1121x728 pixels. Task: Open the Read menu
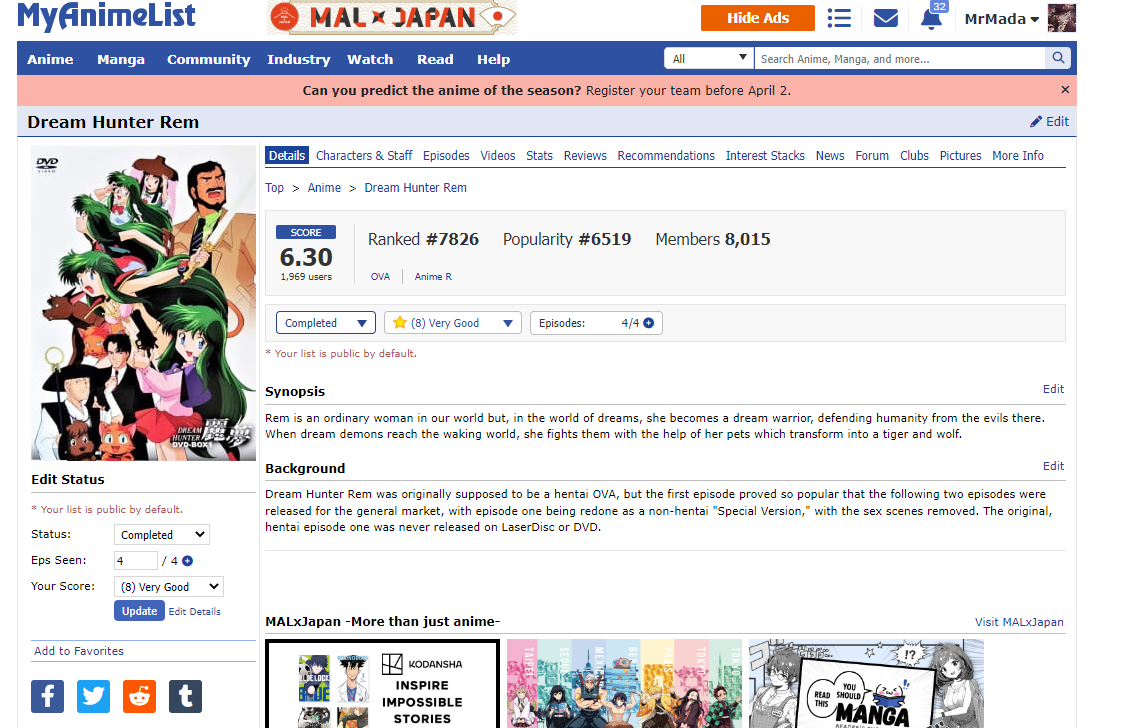pyautogui.click(x=435, y=59)
